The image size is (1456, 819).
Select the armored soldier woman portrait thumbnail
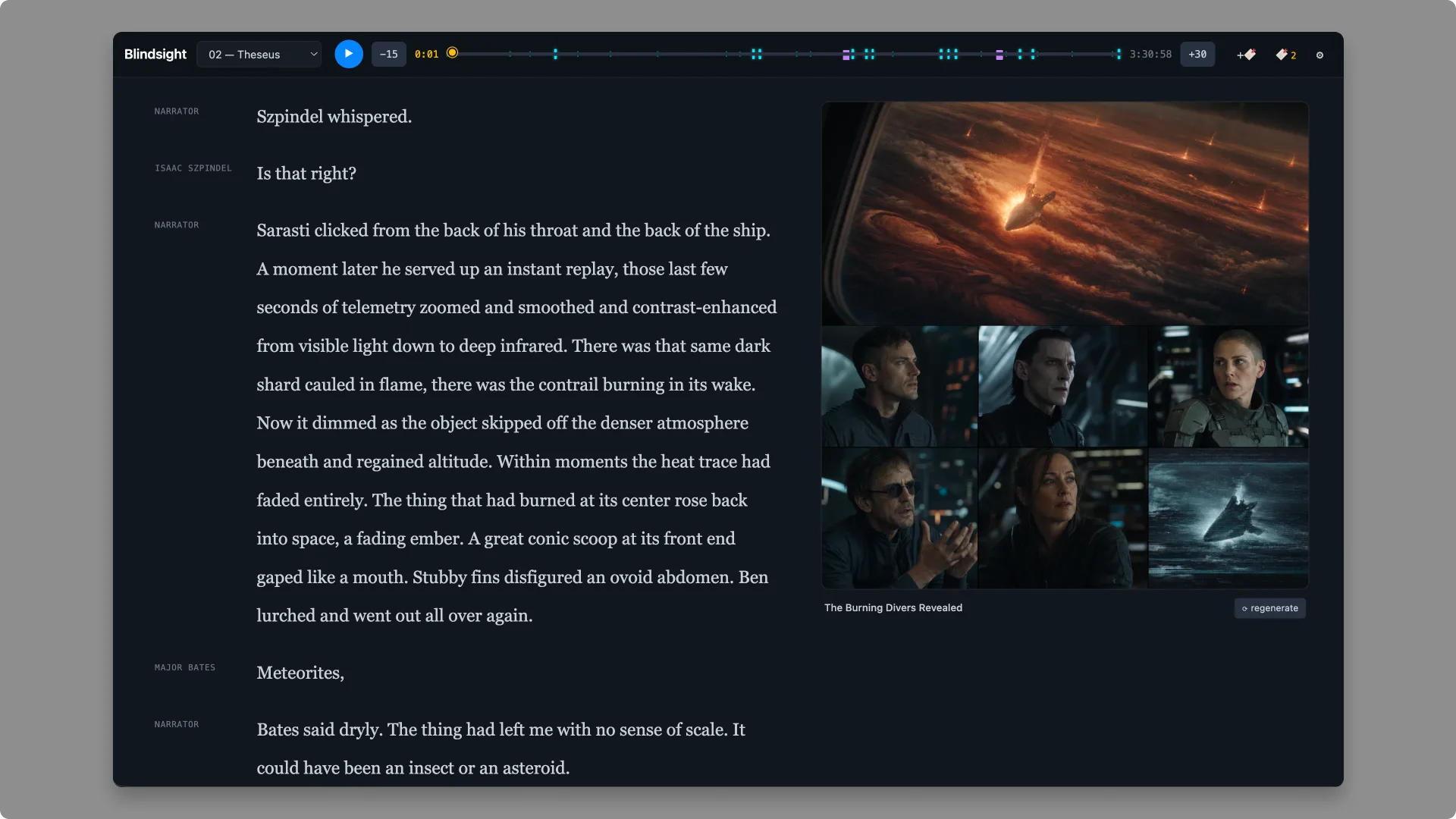1228,386
